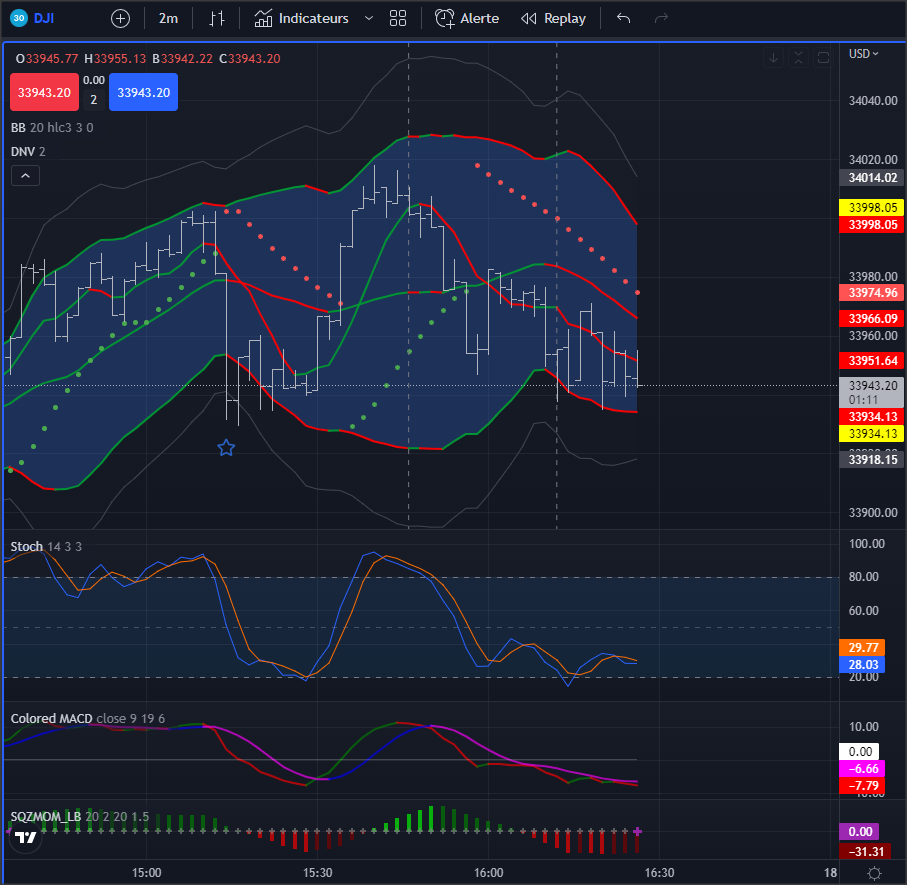This screenshot has height=885, width=907.
Task: Open the bar chart style selector
Action: 216,19
